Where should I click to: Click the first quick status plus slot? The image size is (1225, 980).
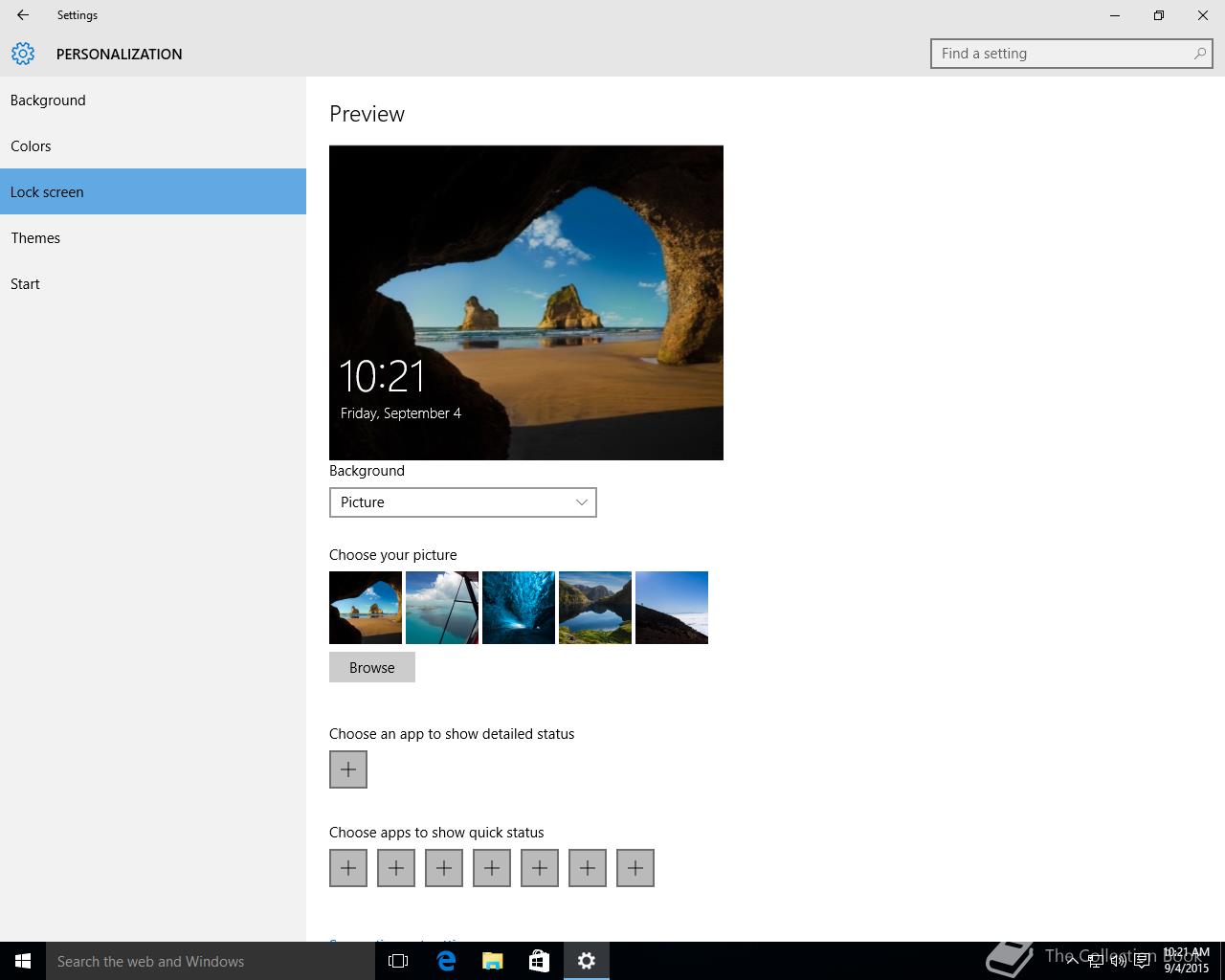(348, 868)
